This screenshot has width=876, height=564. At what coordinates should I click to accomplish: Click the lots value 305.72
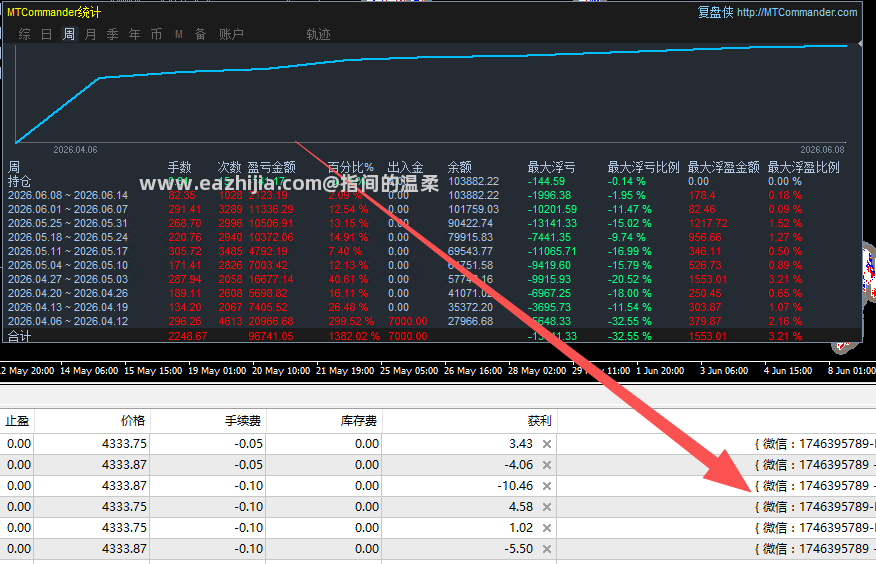(185, 251)
